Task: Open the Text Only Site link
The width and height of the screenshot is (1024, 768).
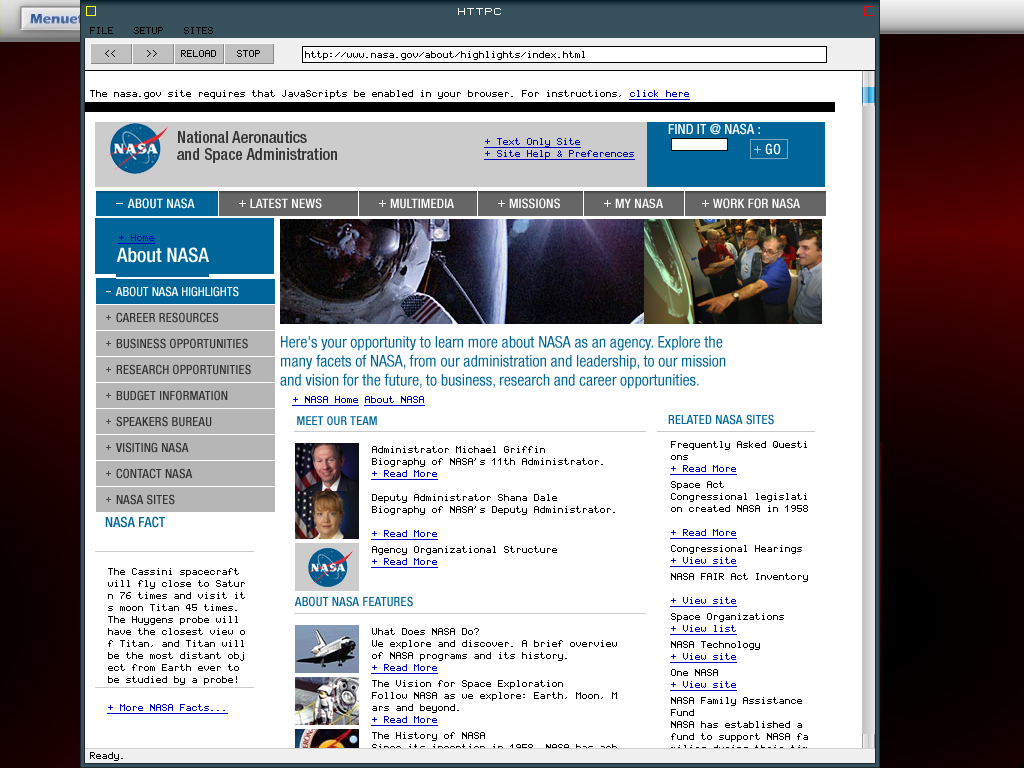Action: [x=532, y=142]
